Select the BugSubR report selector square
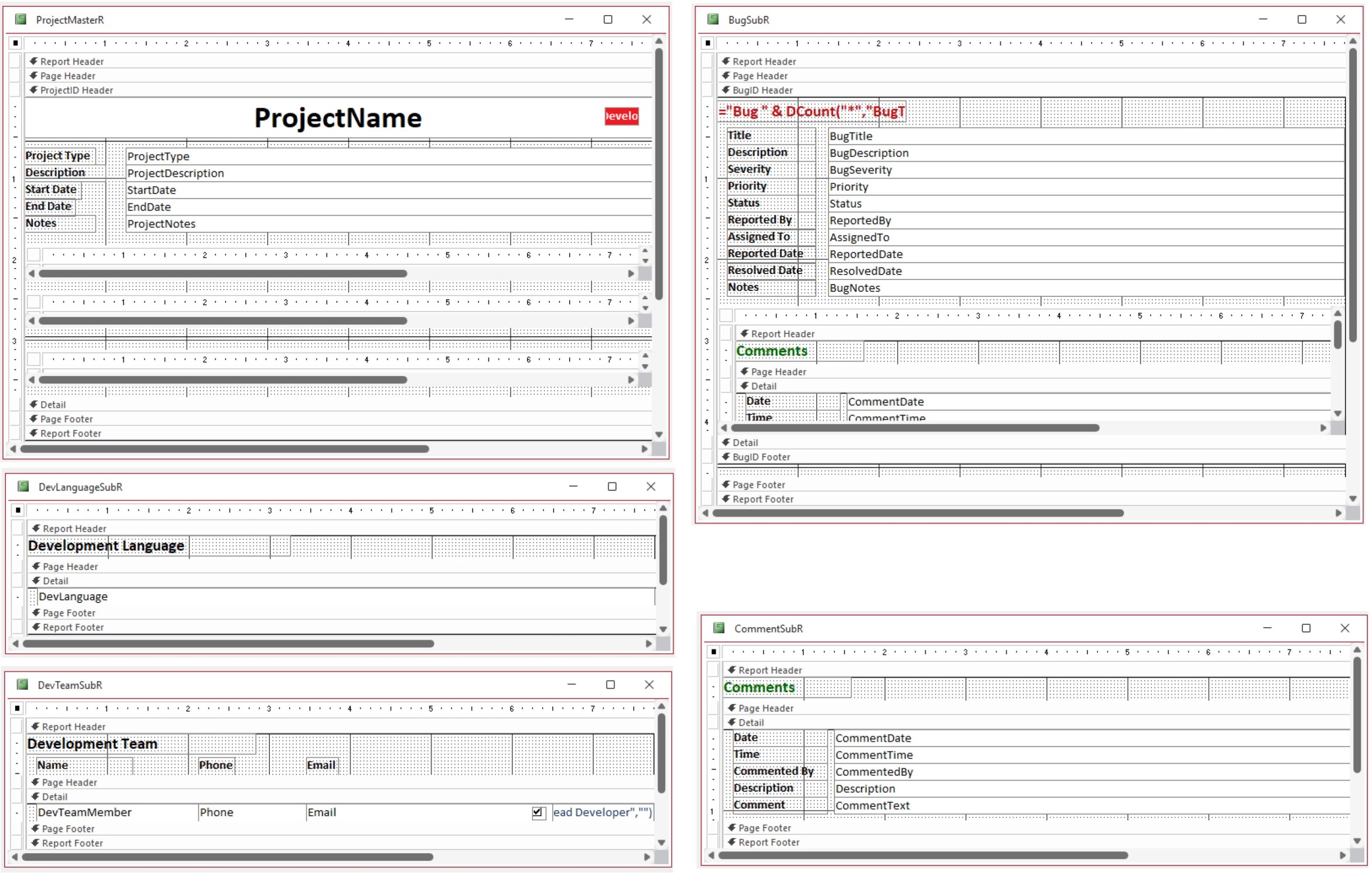 pyautogui.click(x=708, y=43)
